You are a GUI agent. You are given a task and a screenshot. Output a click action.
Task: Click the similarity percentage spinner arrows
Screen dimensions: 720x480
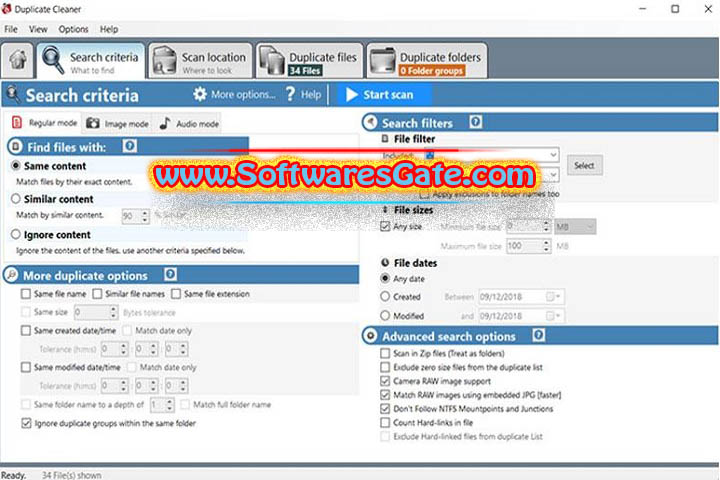tap(145, 216)
